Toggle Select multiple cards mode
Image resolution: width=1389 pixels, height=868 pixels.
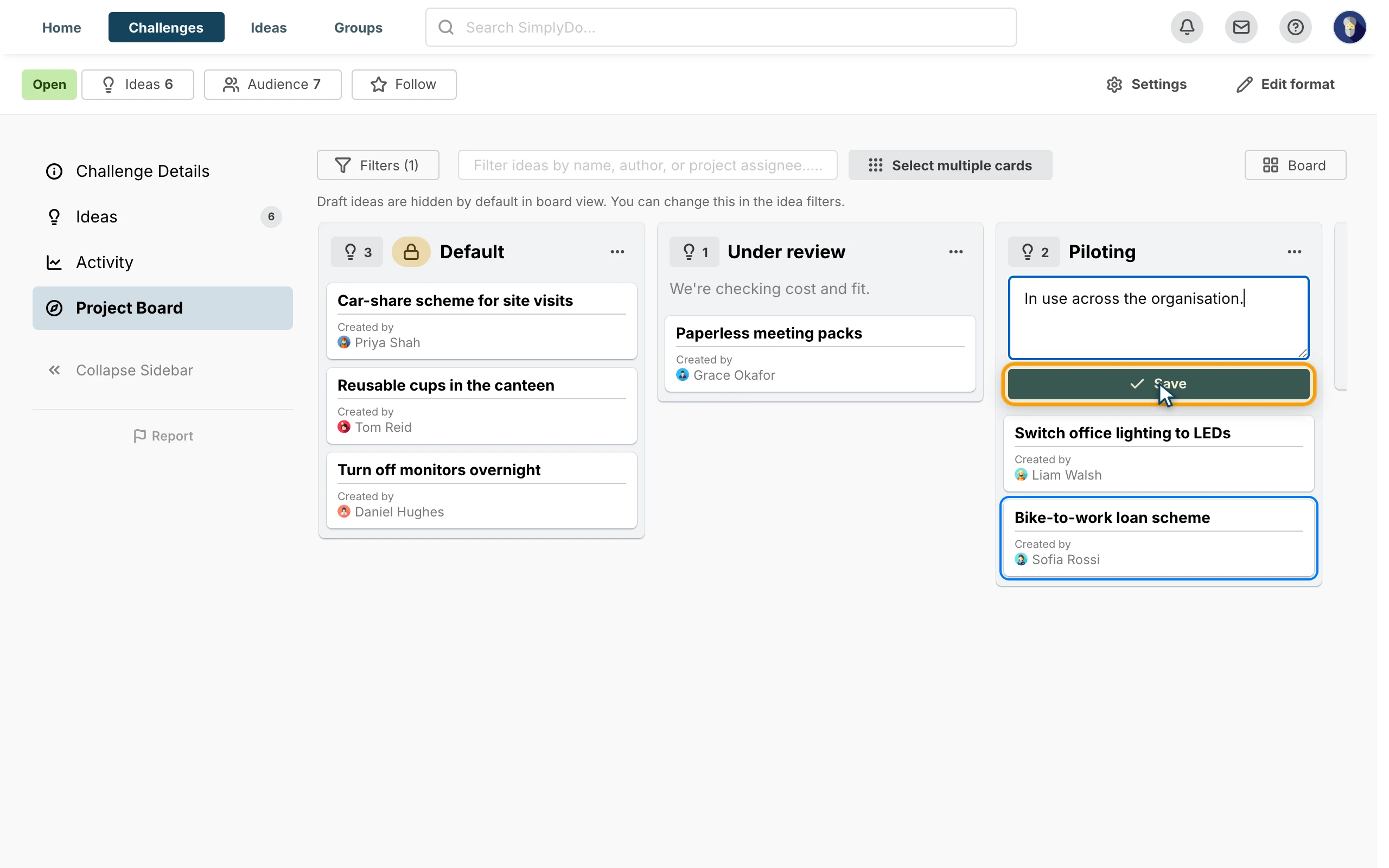point(950,165)
